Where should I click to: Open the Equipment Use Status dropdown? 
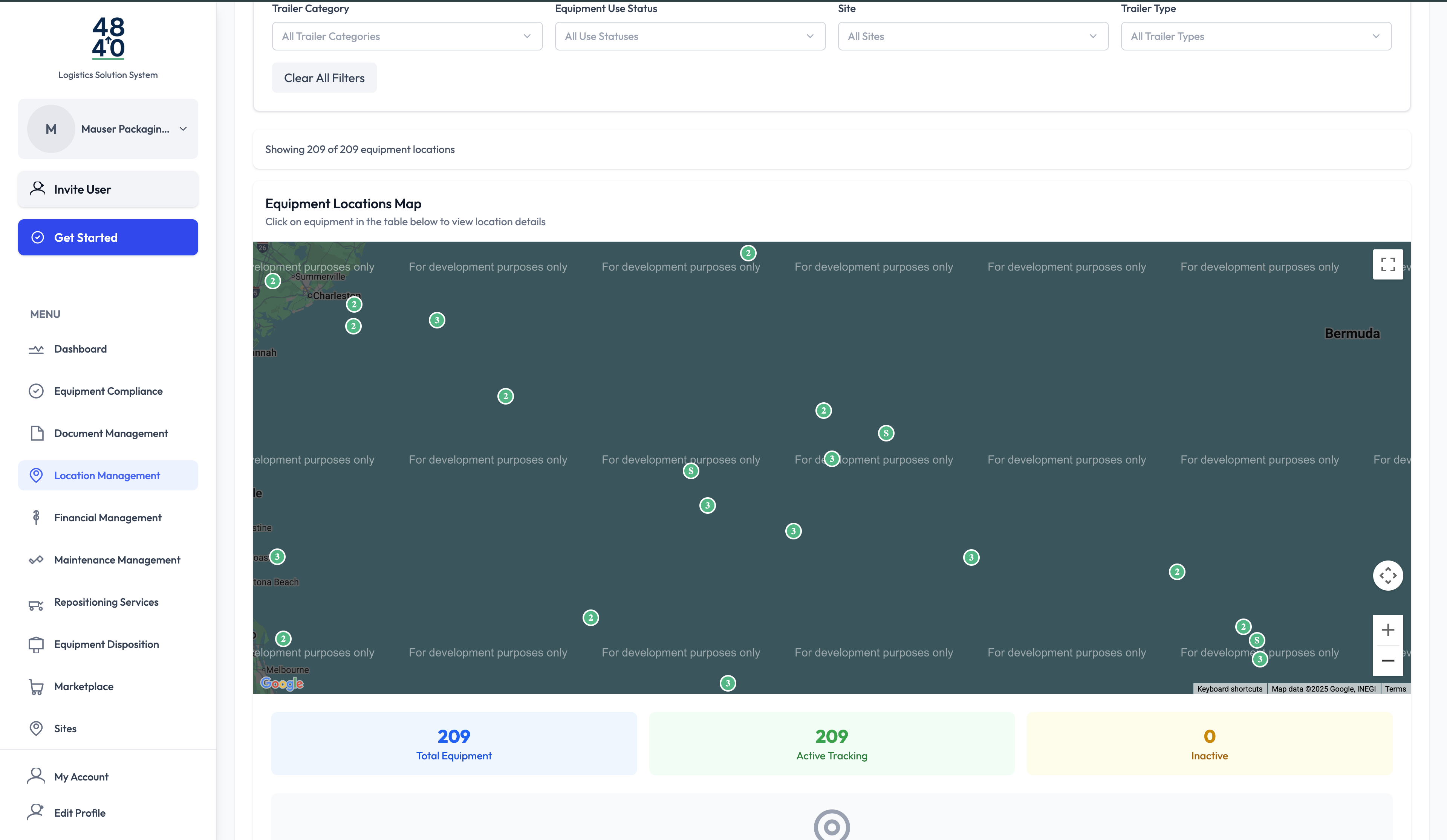(x=690, y=36)
